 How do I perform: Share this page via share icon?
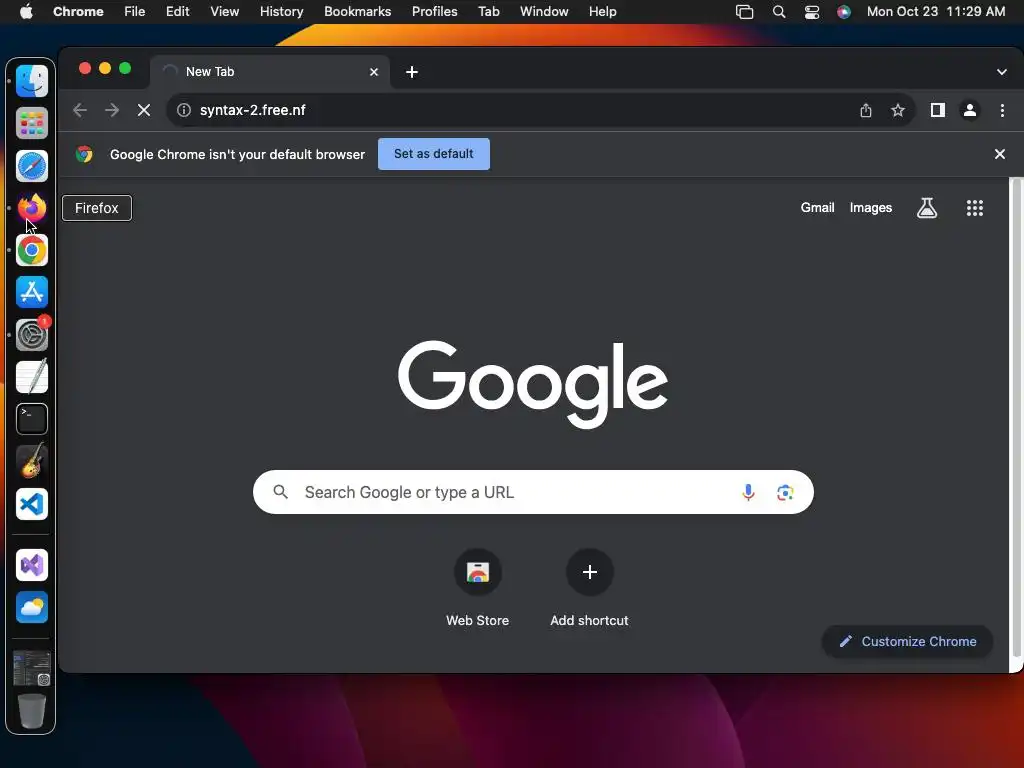(865, 110)
